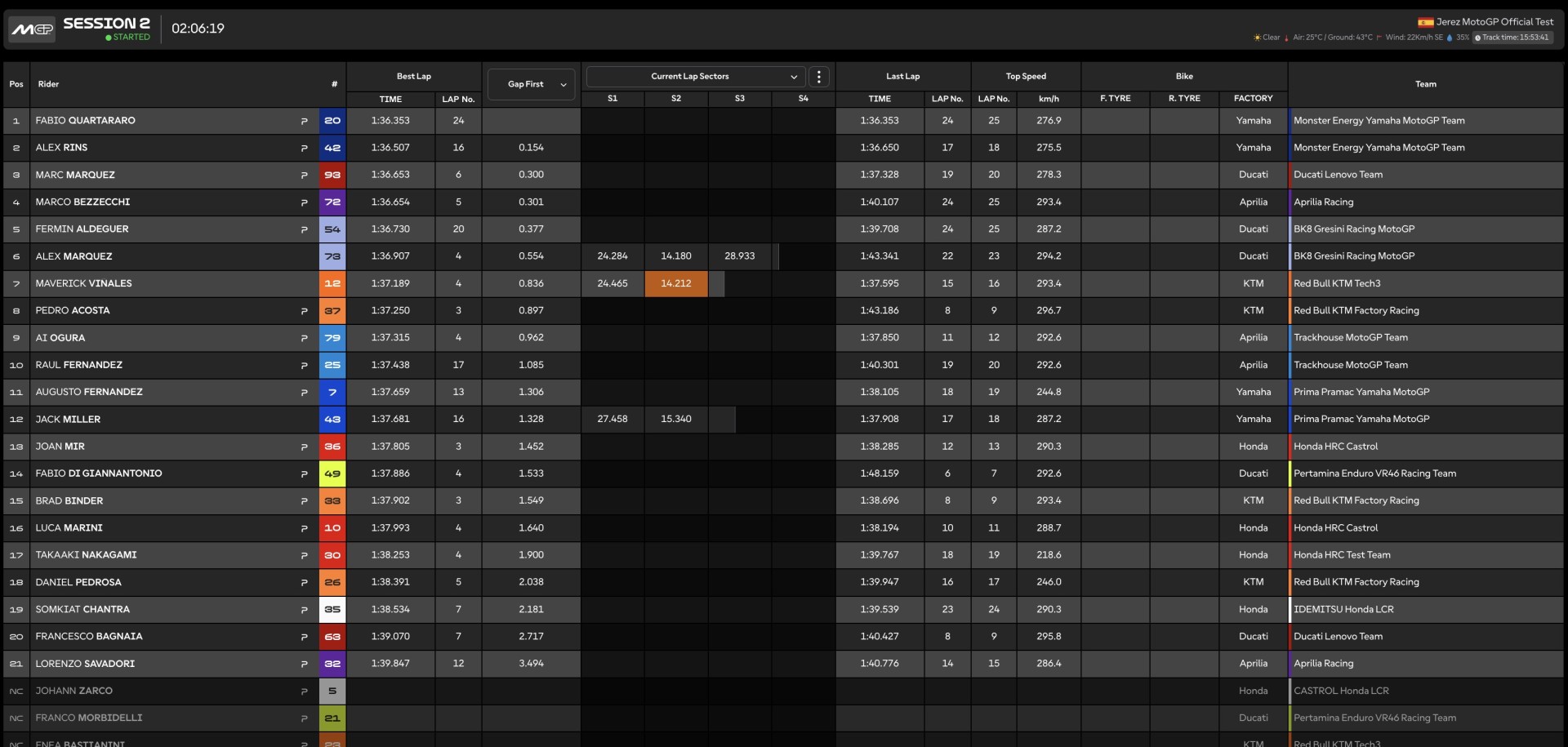Click the Last Lap column header
Screen dimensions: 1568x747
pyautogui.click(x=903, y=77)
